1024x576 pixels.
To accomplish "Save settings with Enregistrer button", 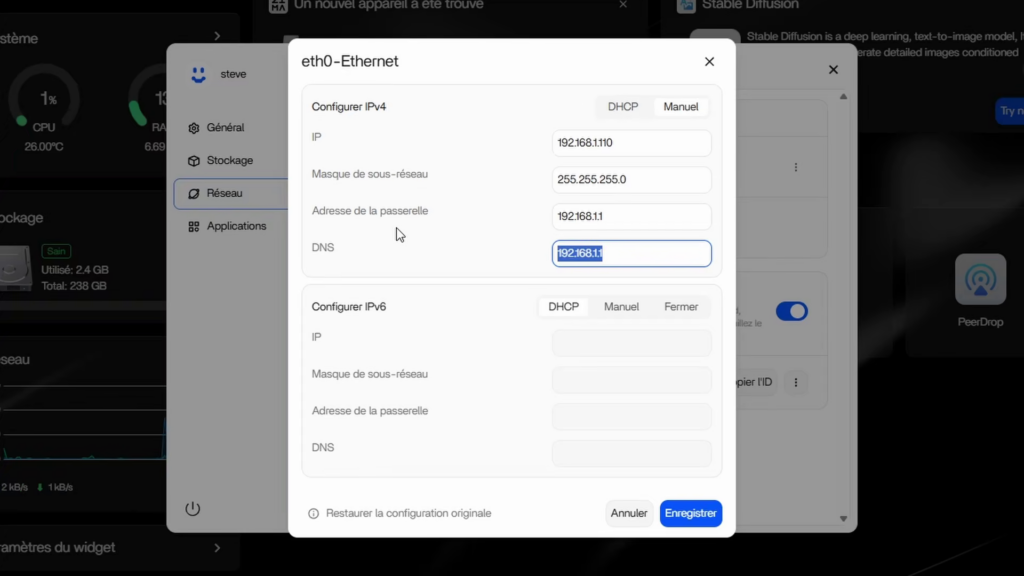I will [690, 514].
